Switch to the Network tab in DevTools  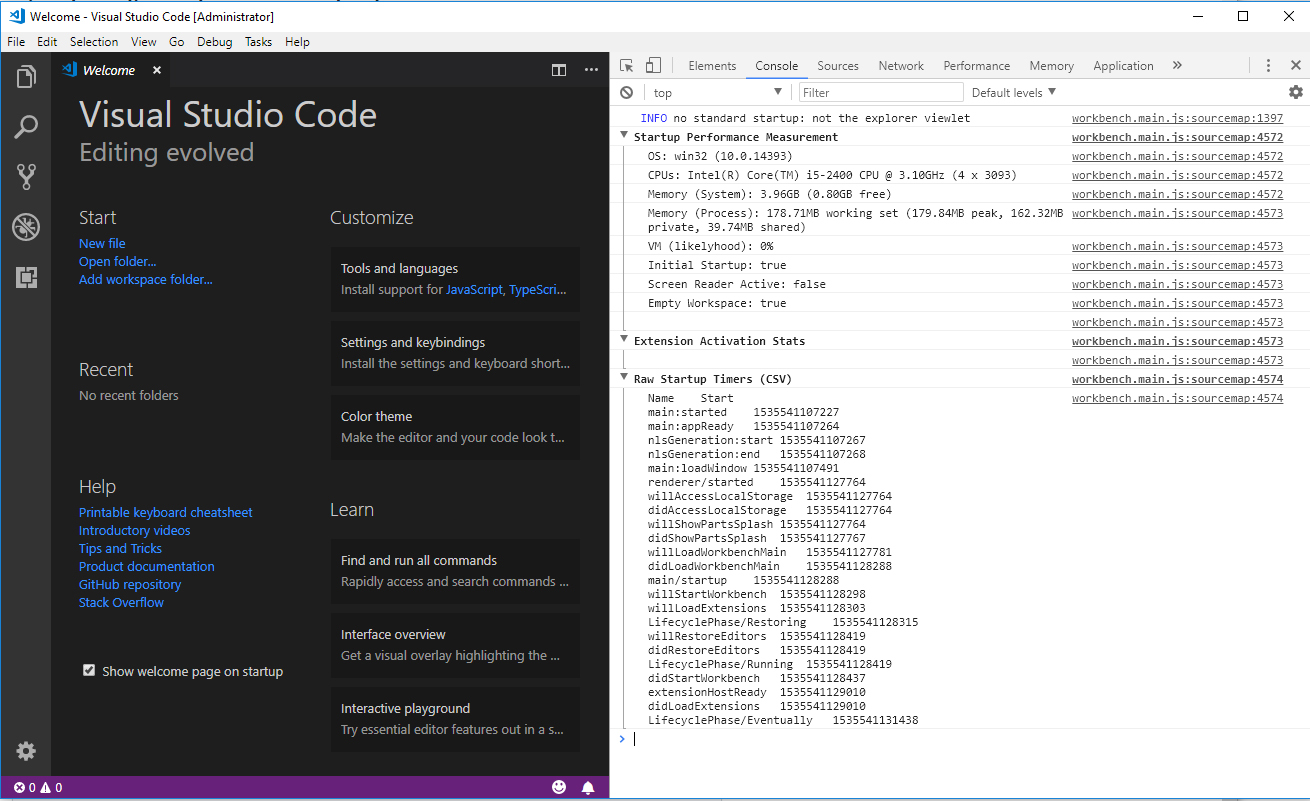(900, 65)
